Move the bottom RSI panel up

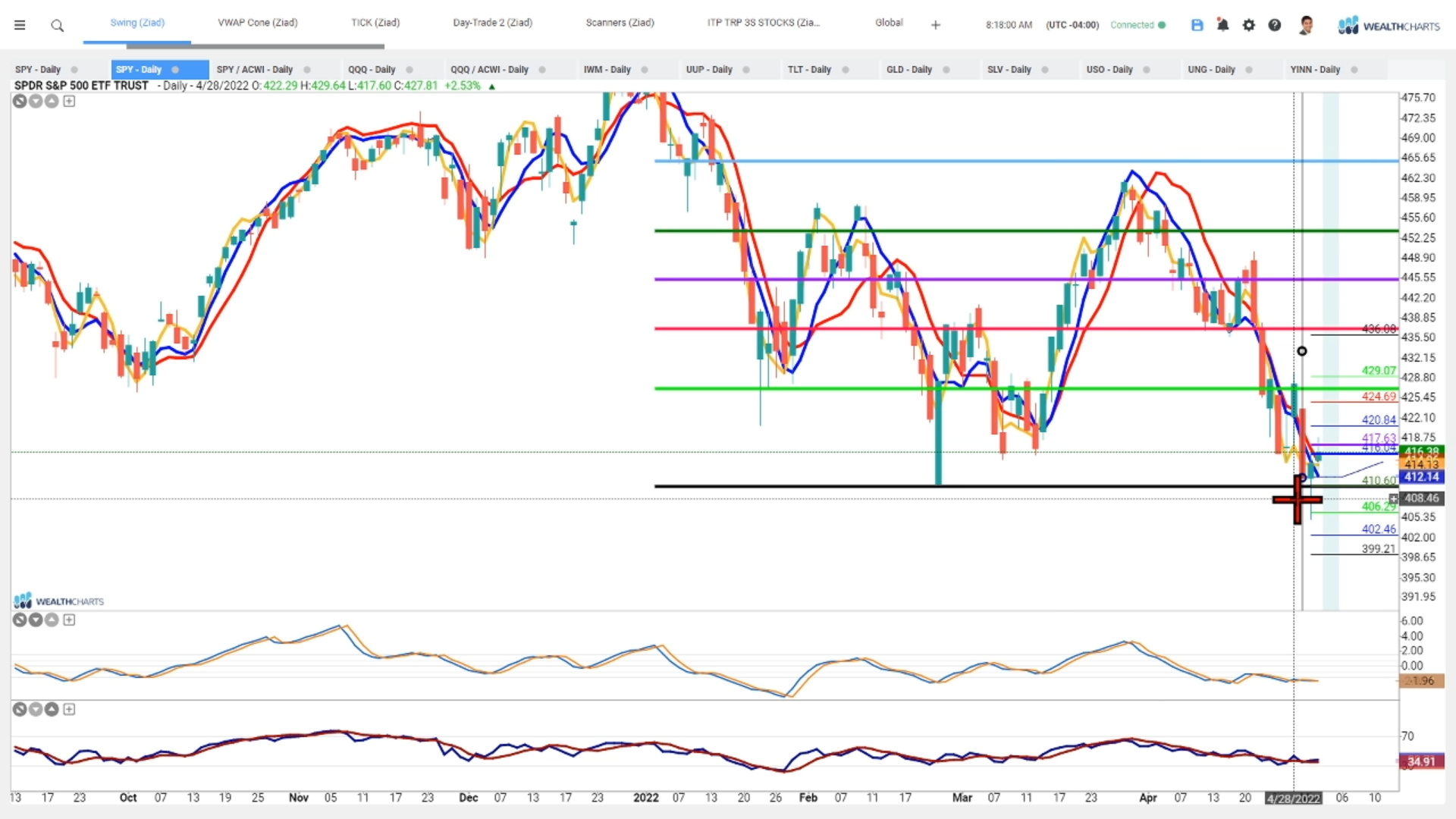(52, 709)
